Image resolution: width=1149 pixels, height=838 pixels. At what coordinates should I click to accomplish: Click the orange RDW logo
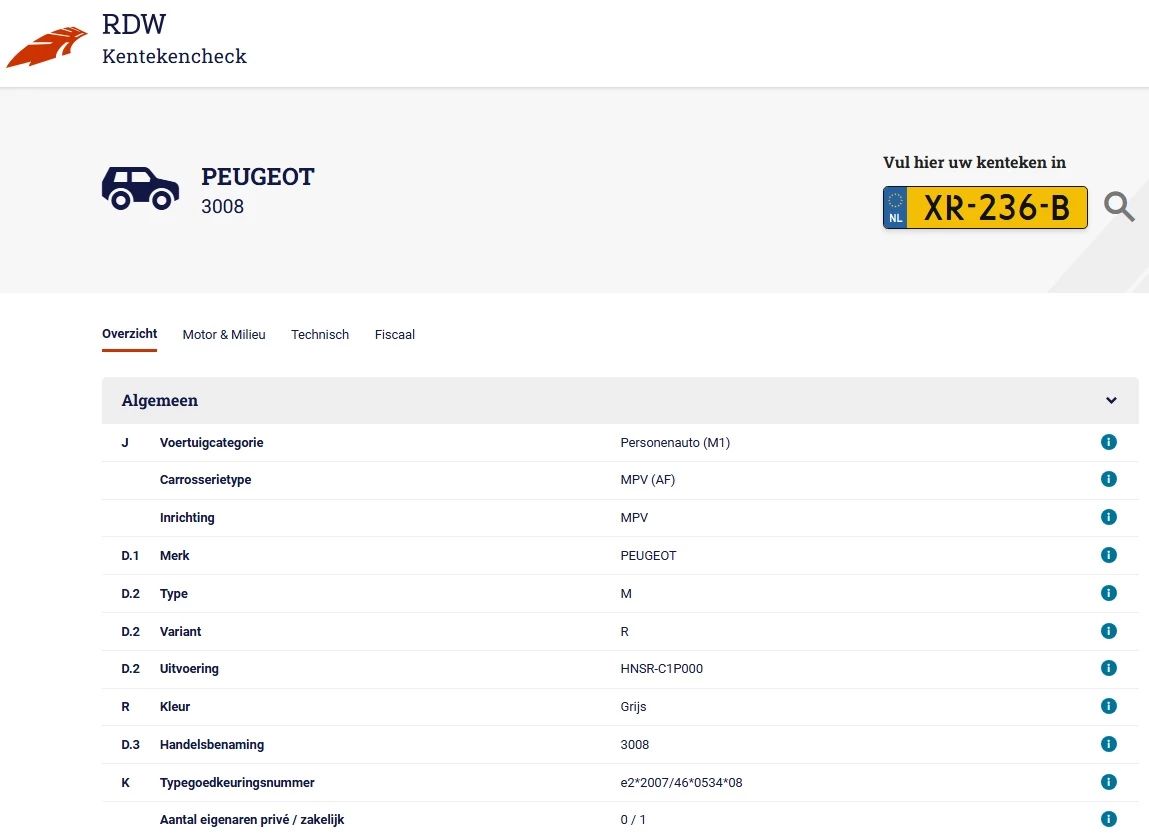[46, 42]
